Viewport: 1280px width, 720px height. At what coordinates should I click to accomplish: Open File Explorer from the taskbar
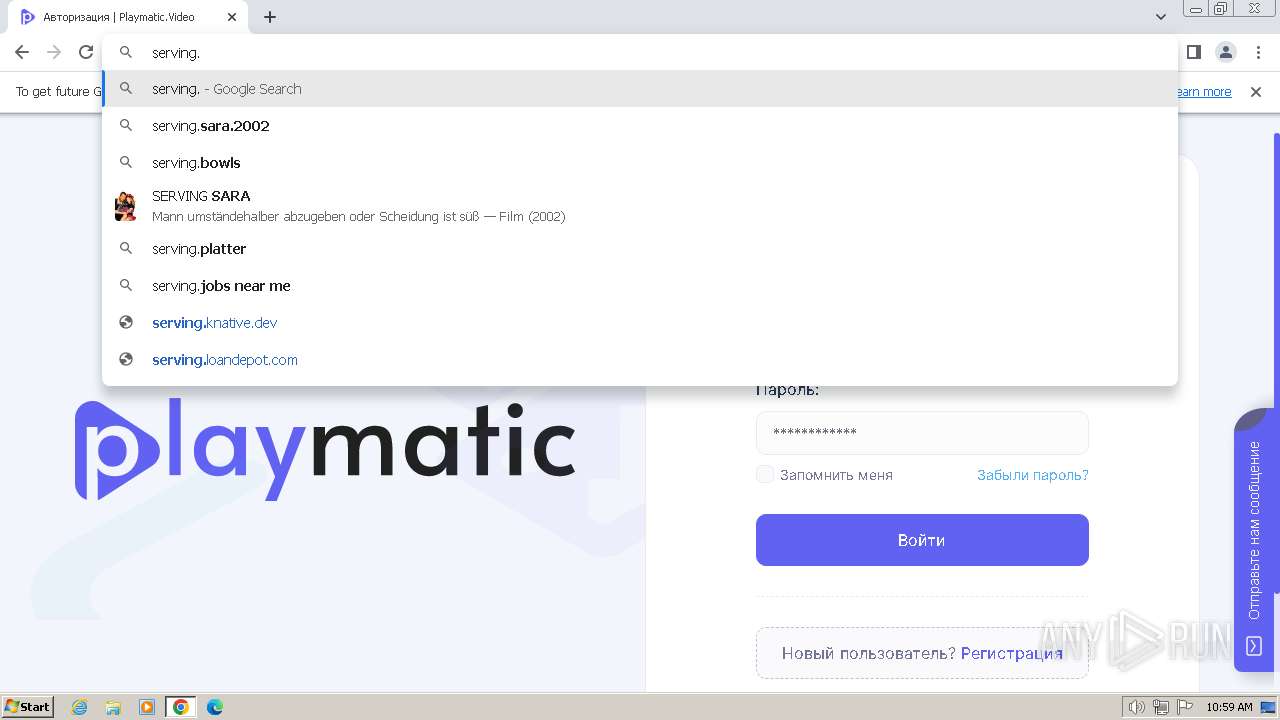(x=113, y=707)
